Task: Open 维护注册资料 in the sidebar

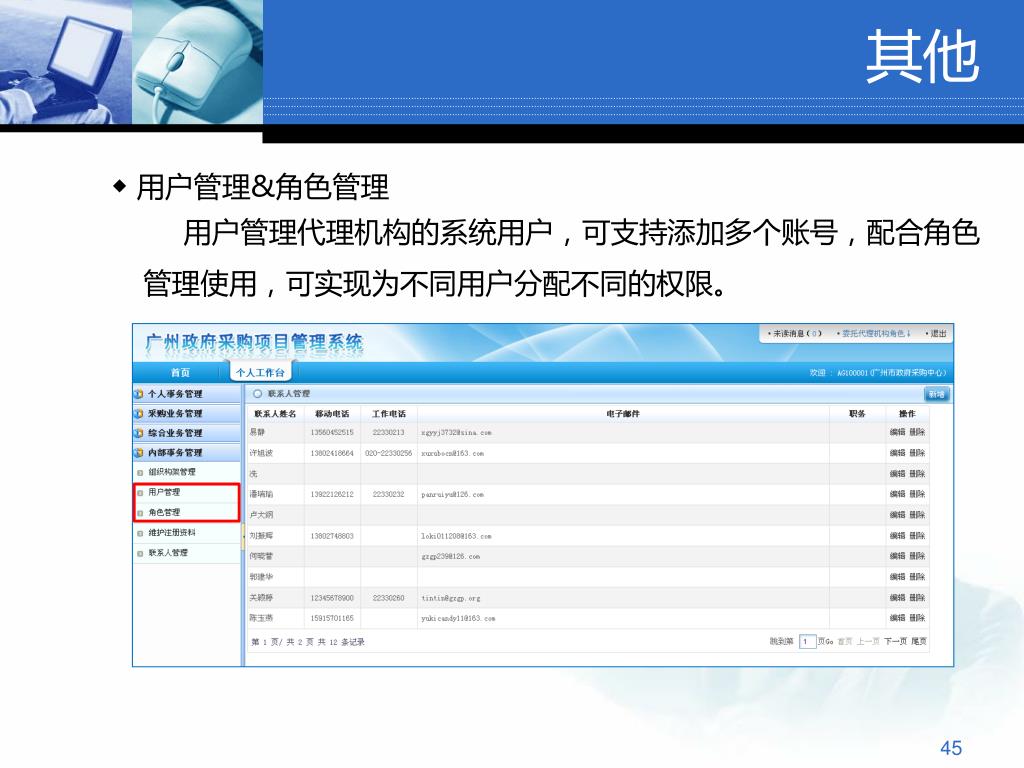Action: tap(172, 532)
